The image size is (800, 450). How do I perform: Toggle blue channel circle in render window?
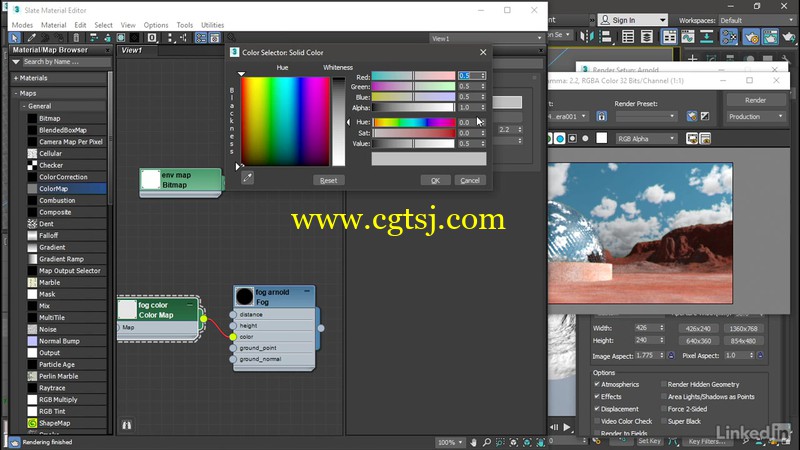[560, 138]
